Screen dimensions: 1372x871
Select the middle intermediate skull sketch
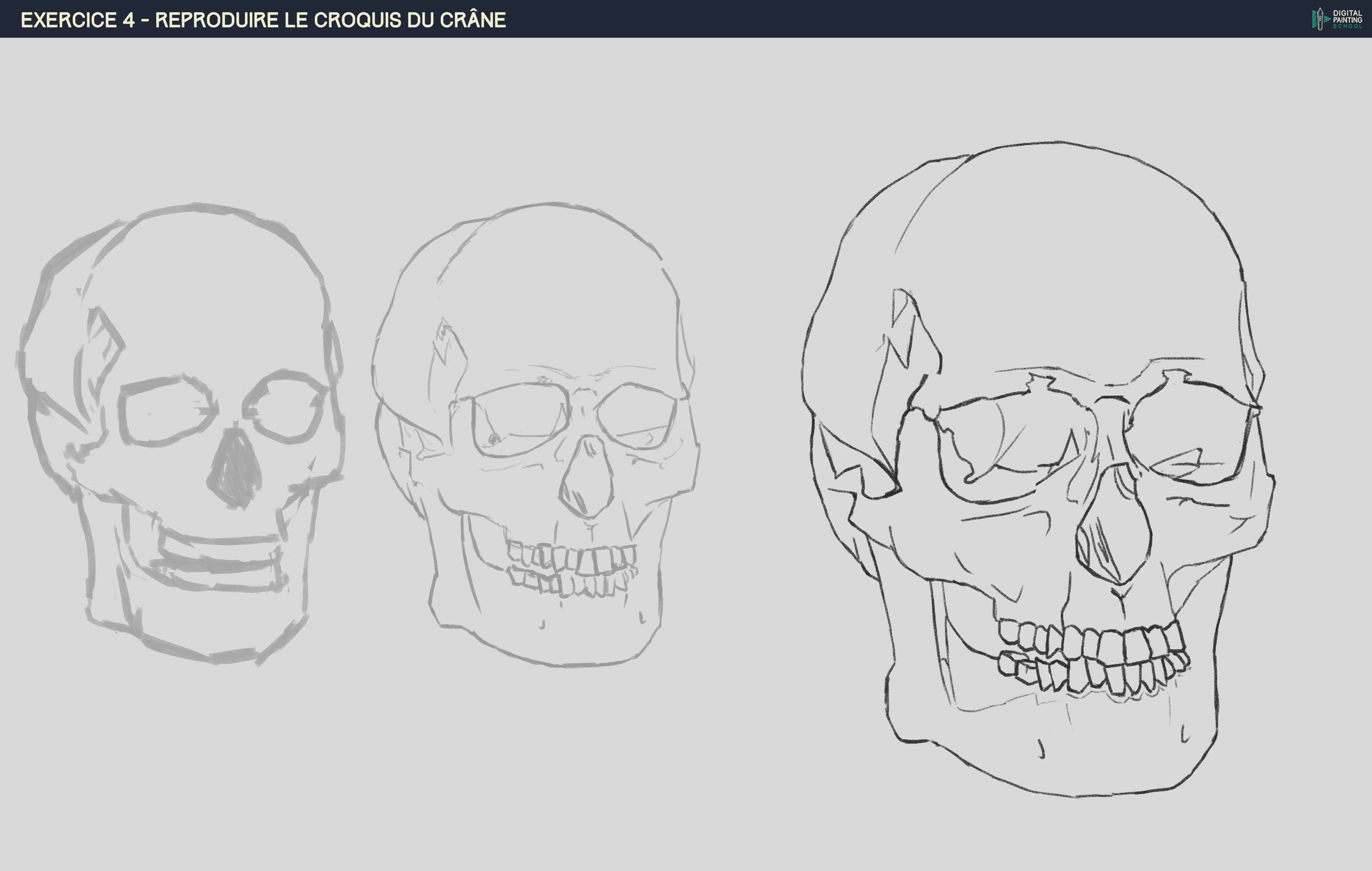[x=535, y=433]
